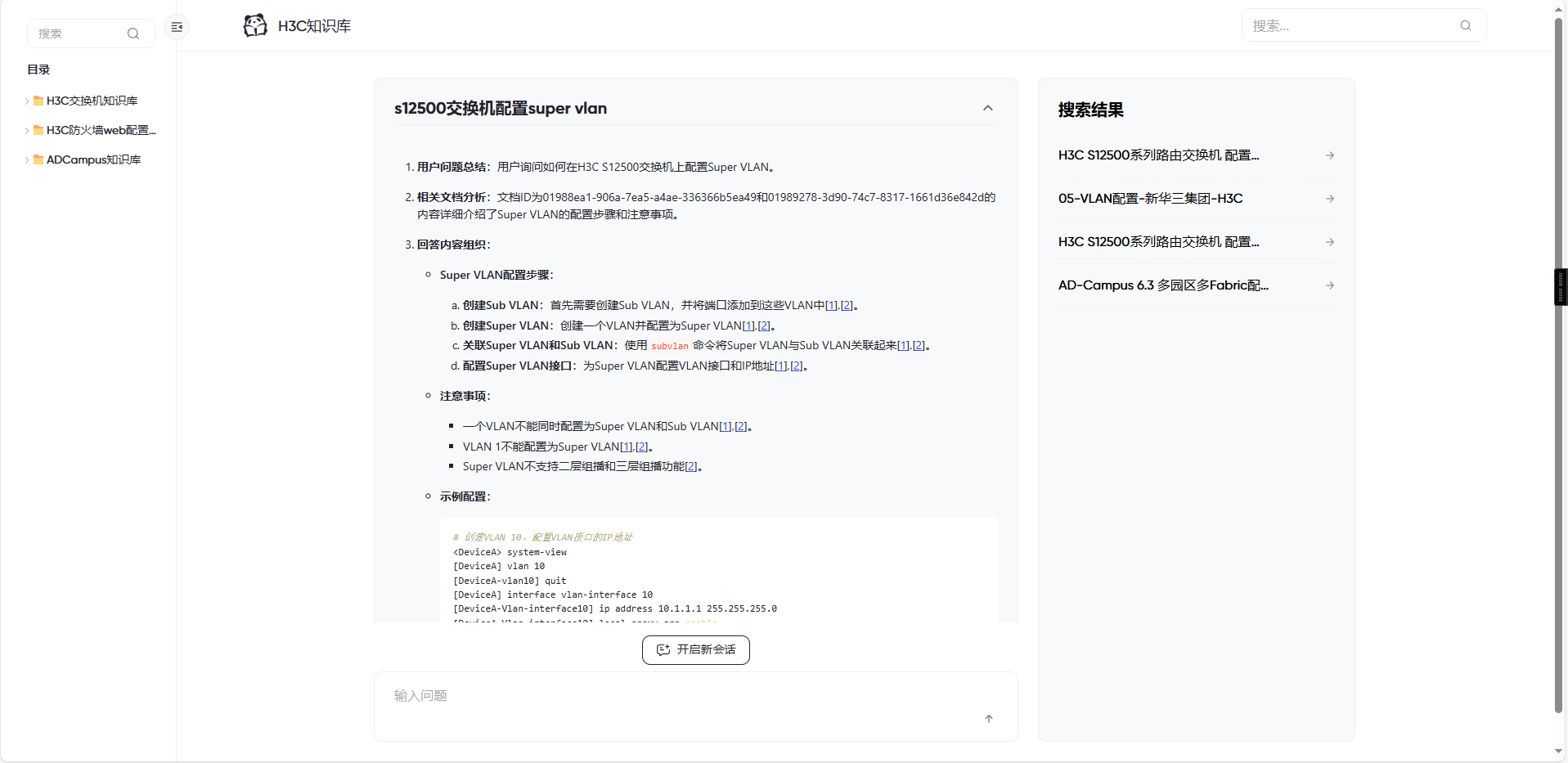Click the scrollbar down arrow
The image size is (1568, 763).
pos(1559,752)
